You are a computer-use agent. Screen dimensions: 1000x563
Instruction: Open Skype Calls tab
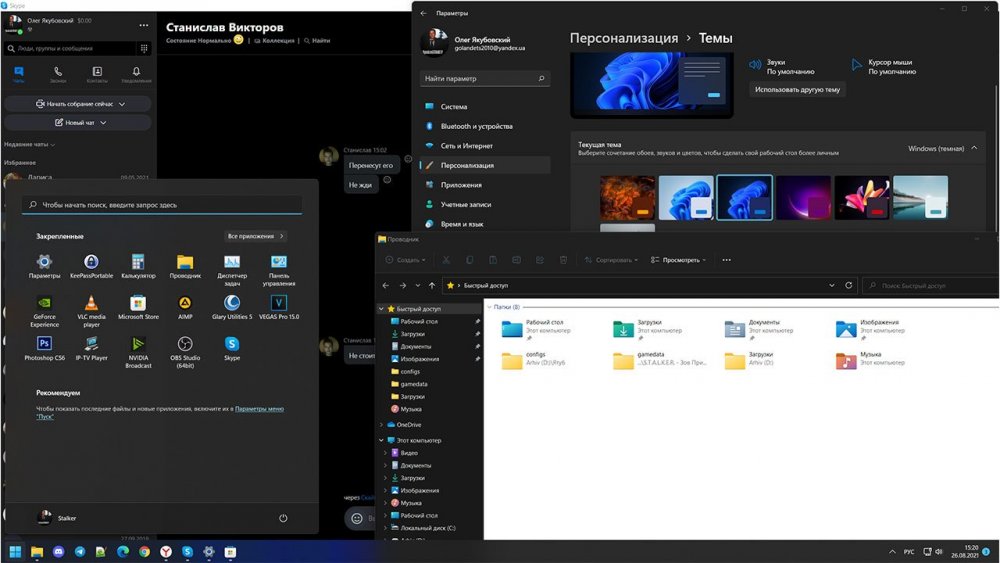click(x=58, y=73)
